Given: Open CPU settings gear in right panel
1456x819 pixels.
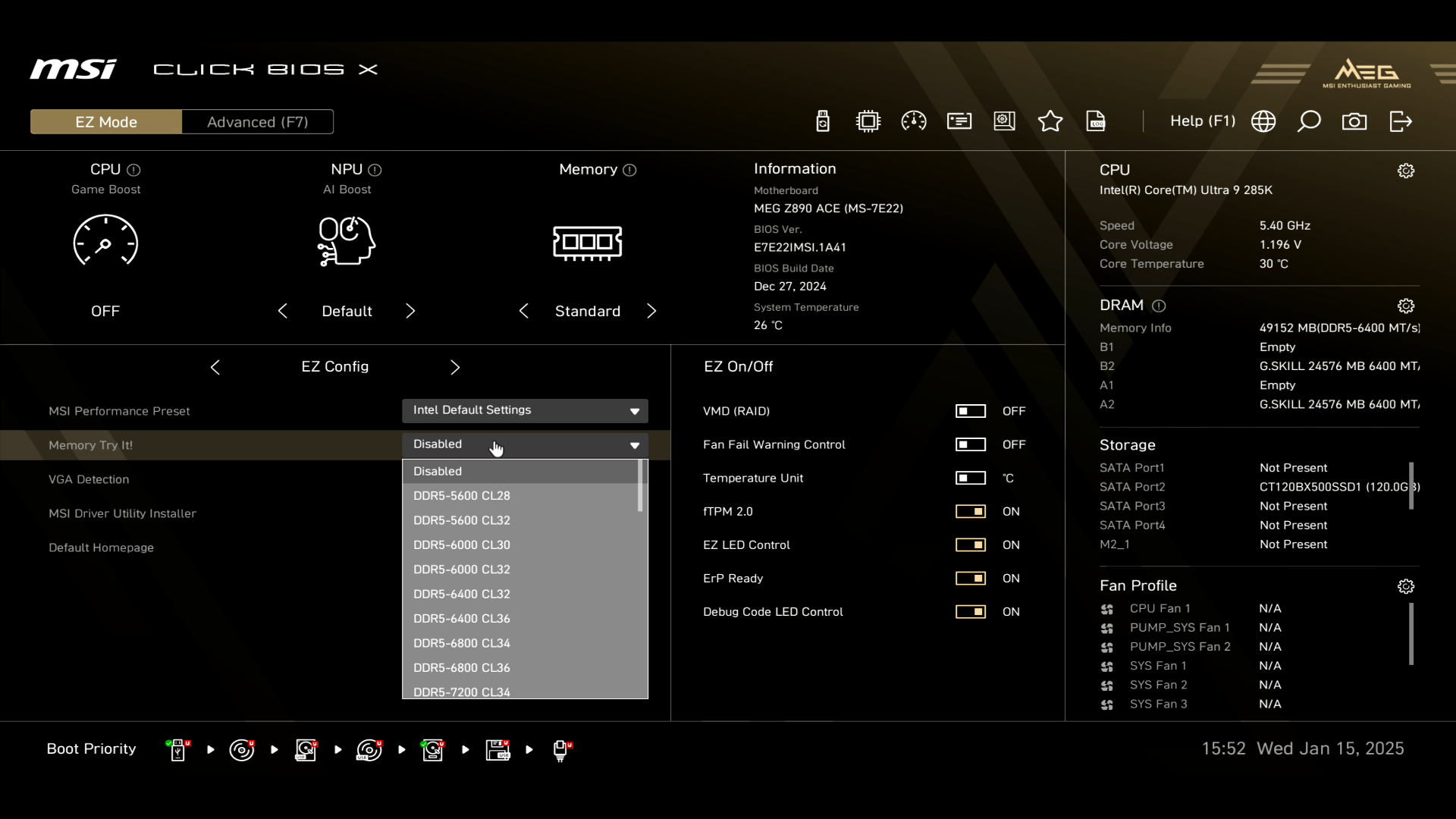Looking at the screenshot, I should coord(1406,171).
